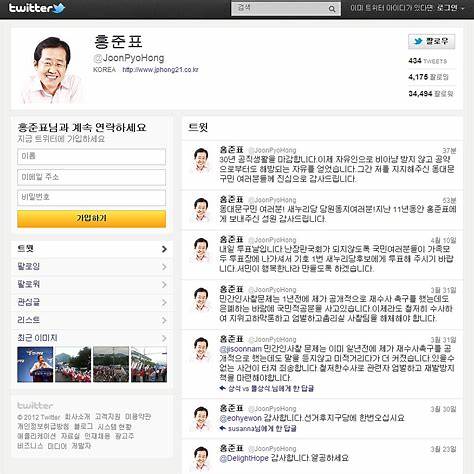Open the 시스템 현황 footer link
This screenshot has height=474, width=474.
coord(115,426)
